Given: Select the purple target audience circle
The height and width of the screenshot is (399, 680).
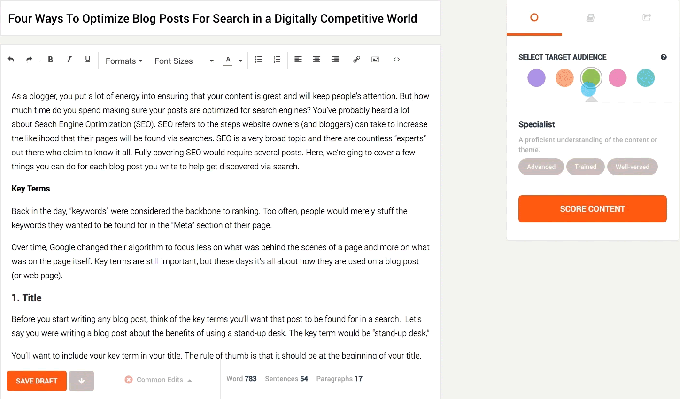Looking at the screenshot, I should [536, 78].
